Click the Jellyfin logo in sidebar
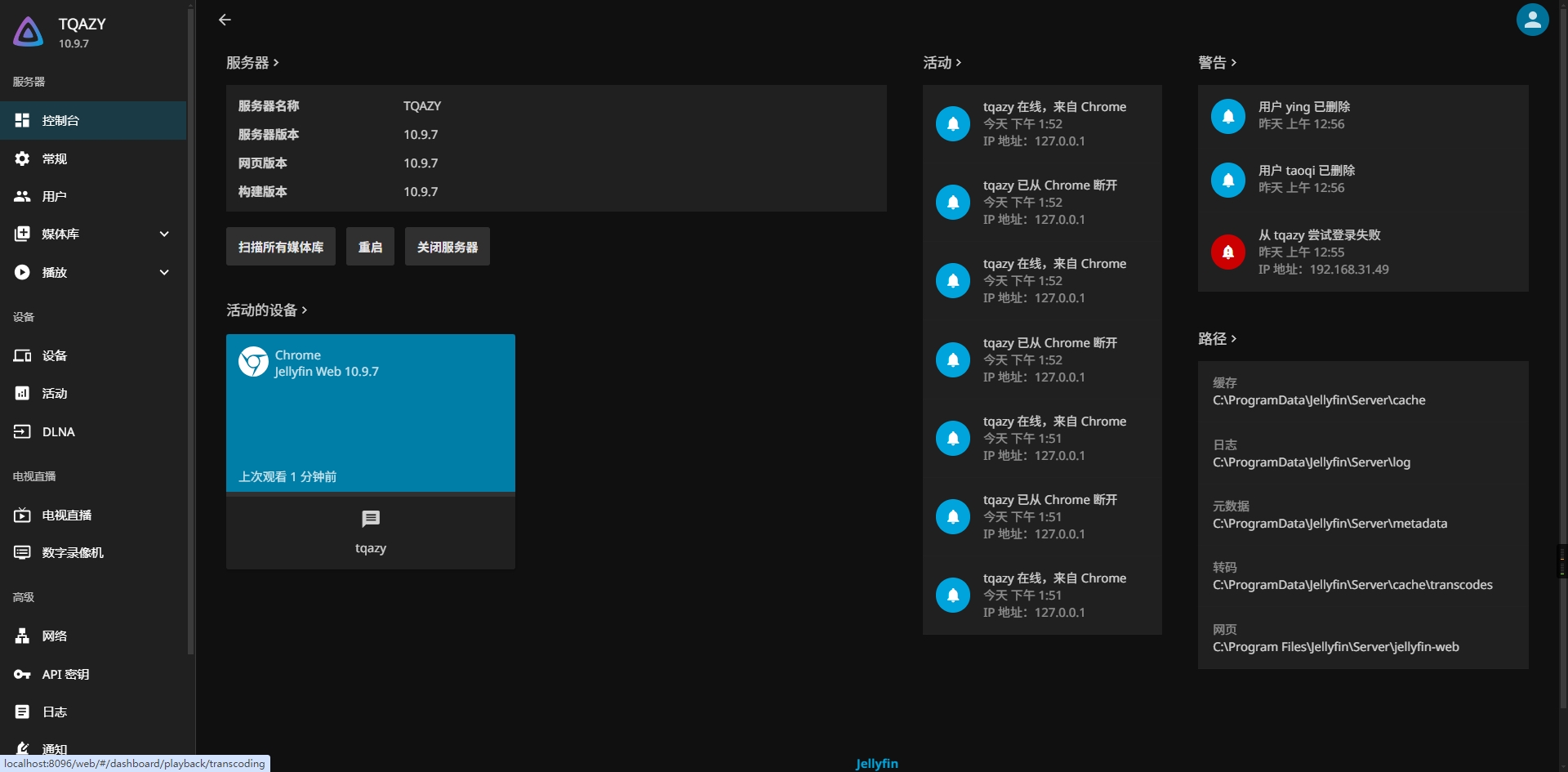 click(x=29, y=33)
